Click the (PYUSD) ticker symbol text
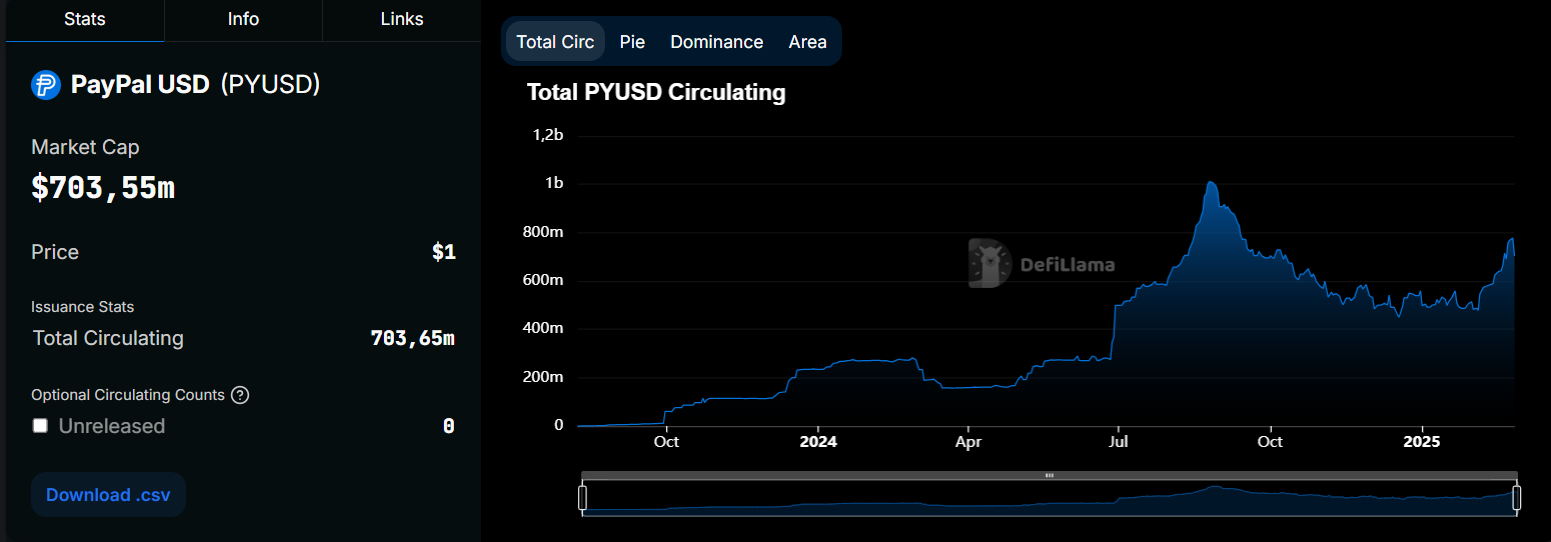Screen dimensions: 1551x542 [x=270, y=85]
